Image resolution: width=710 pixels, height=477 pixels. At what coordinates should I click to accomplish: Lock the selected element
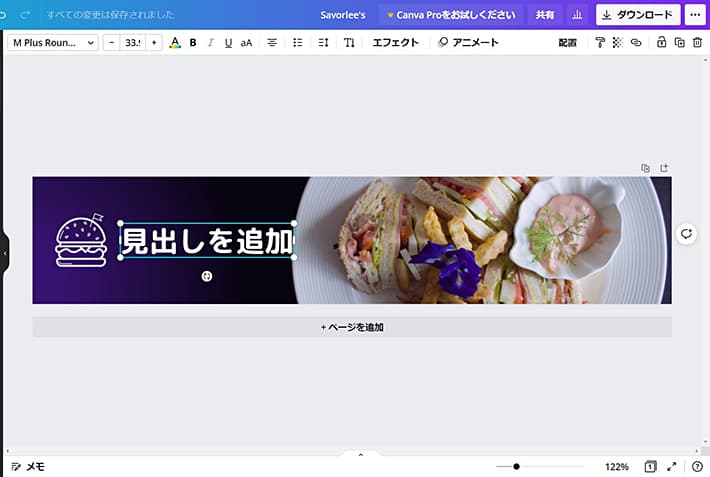click(662, 43)
